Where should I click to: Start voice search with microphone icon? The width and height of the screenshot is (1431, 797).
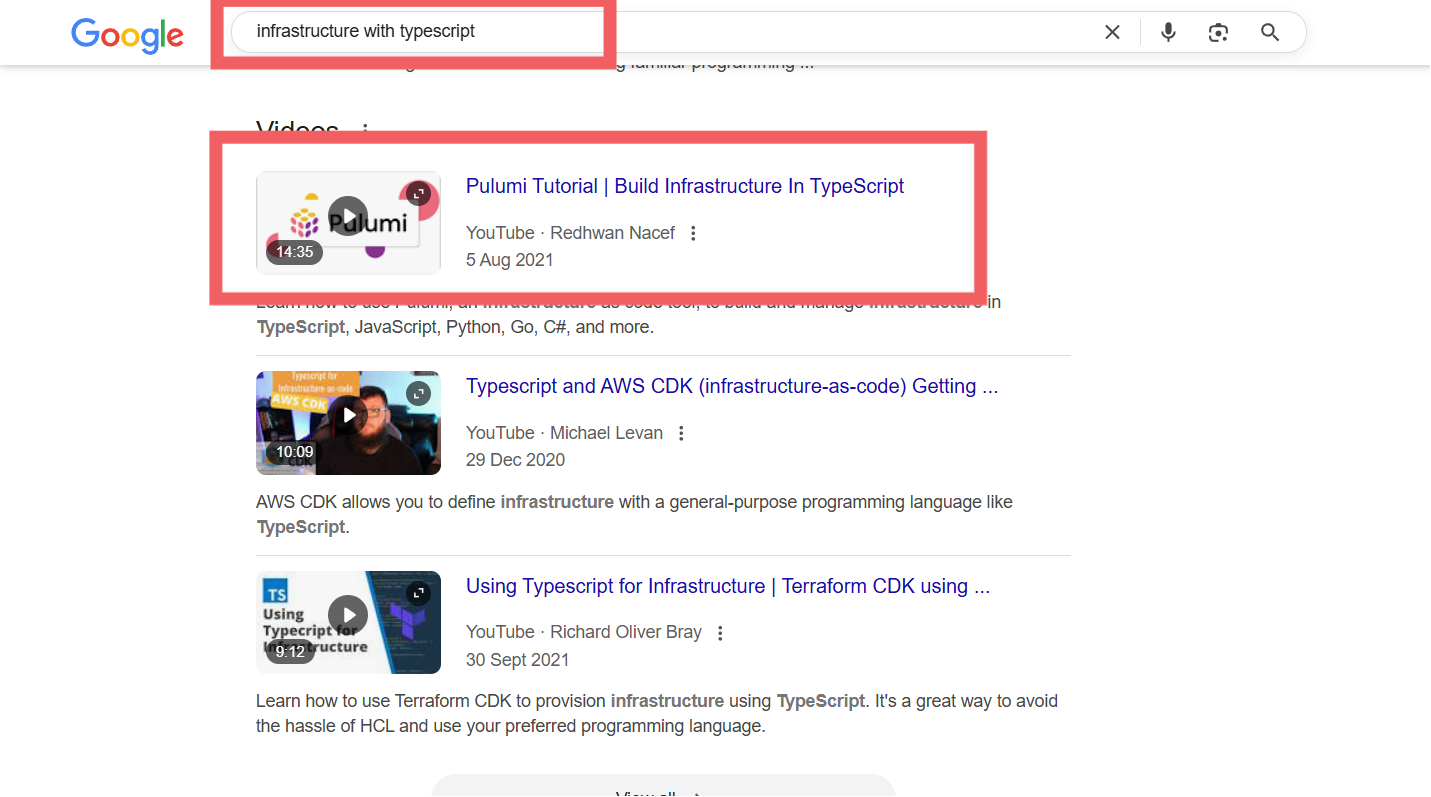click(1168, 32)
